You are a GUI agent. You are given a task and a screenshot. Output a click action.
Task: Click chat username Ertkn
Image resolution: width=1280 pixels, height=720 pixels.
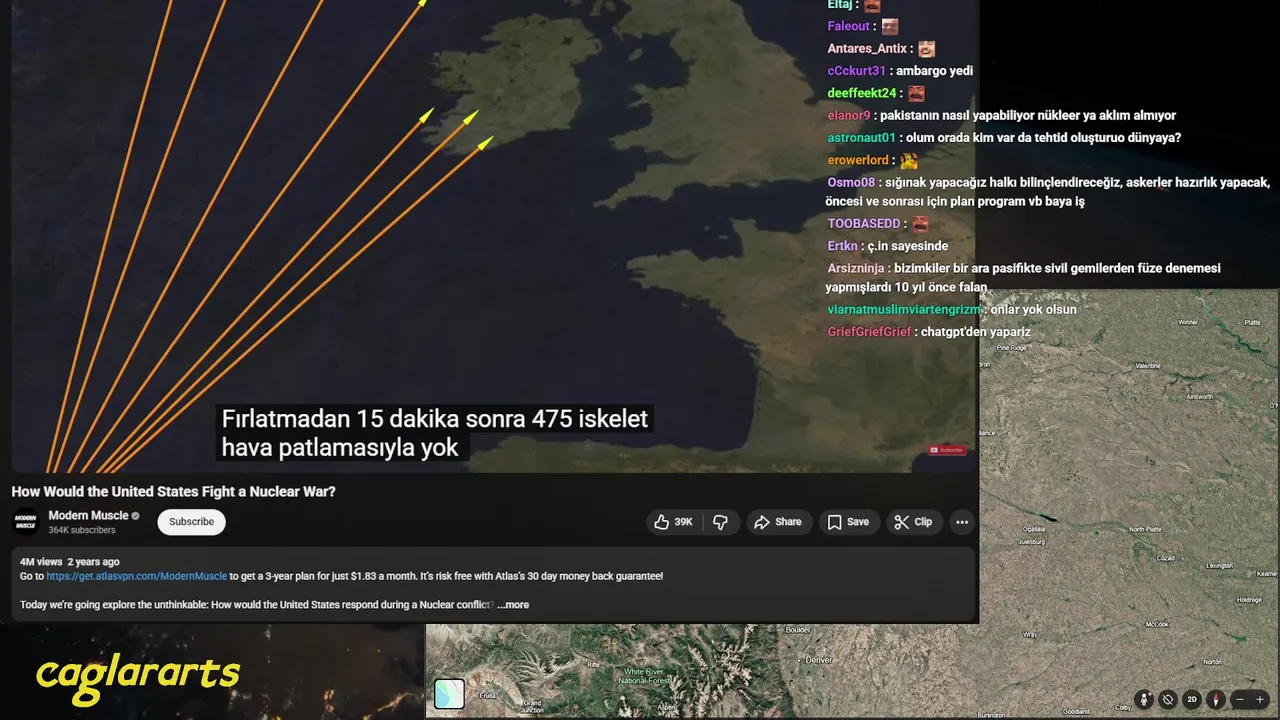[x=843, y=246]
